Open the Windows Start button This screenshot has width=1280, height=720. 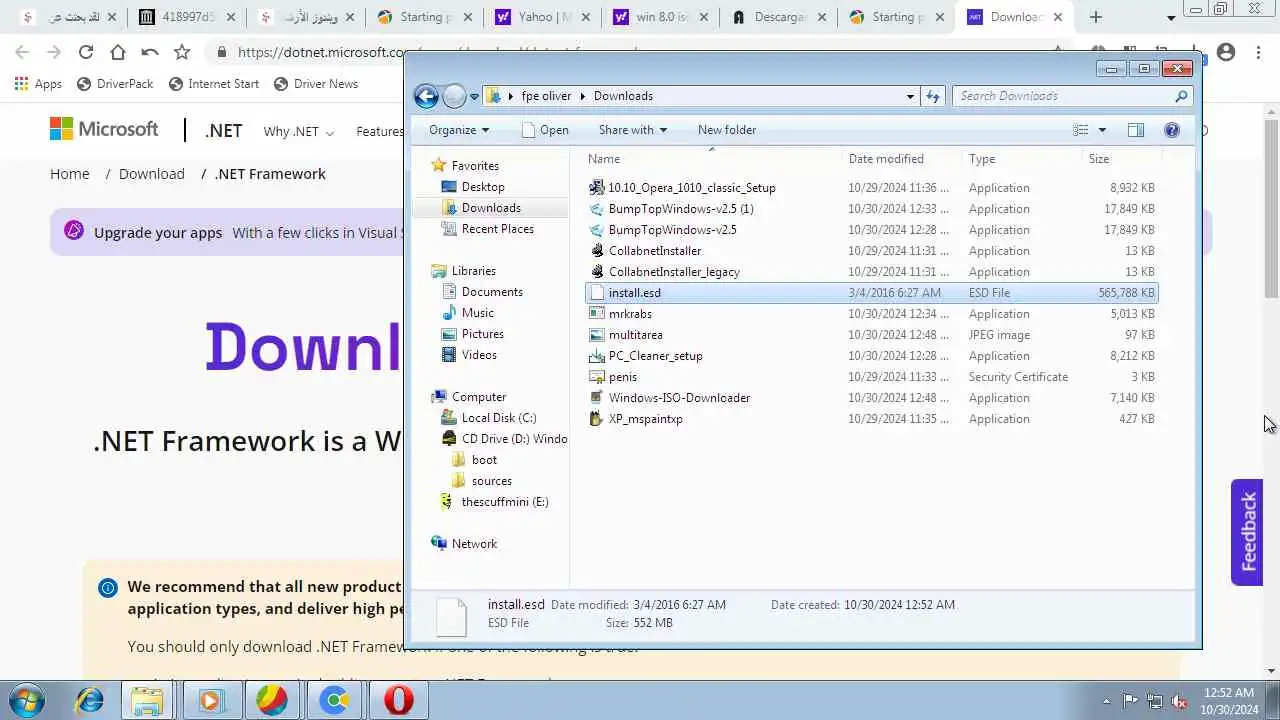25,700
